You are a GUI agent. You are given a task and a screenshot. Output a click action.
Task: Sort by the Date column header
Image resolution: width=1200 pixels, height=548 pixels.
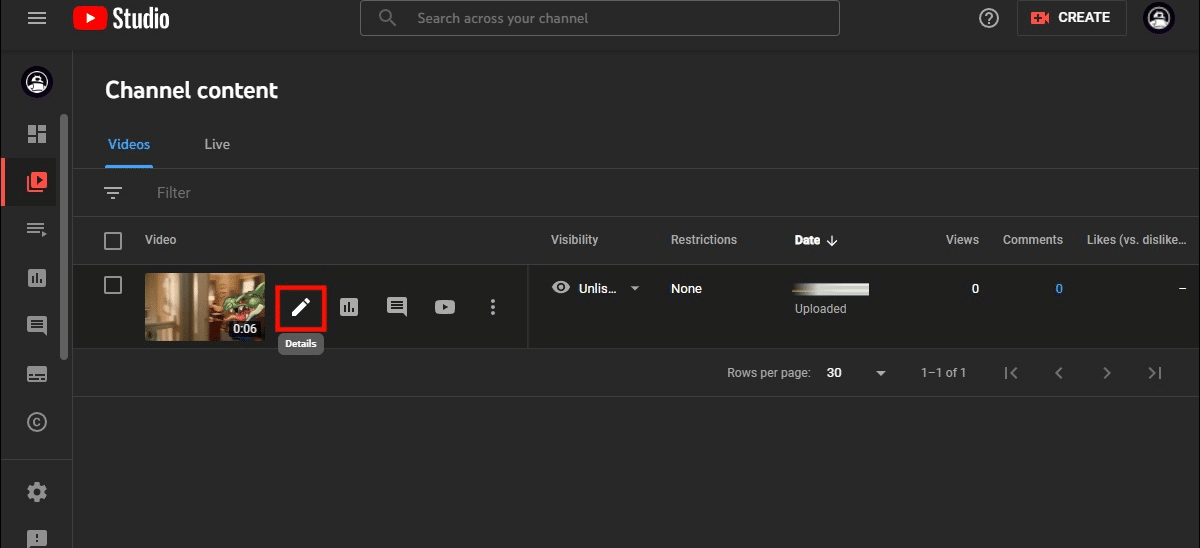tap(807, 240)
